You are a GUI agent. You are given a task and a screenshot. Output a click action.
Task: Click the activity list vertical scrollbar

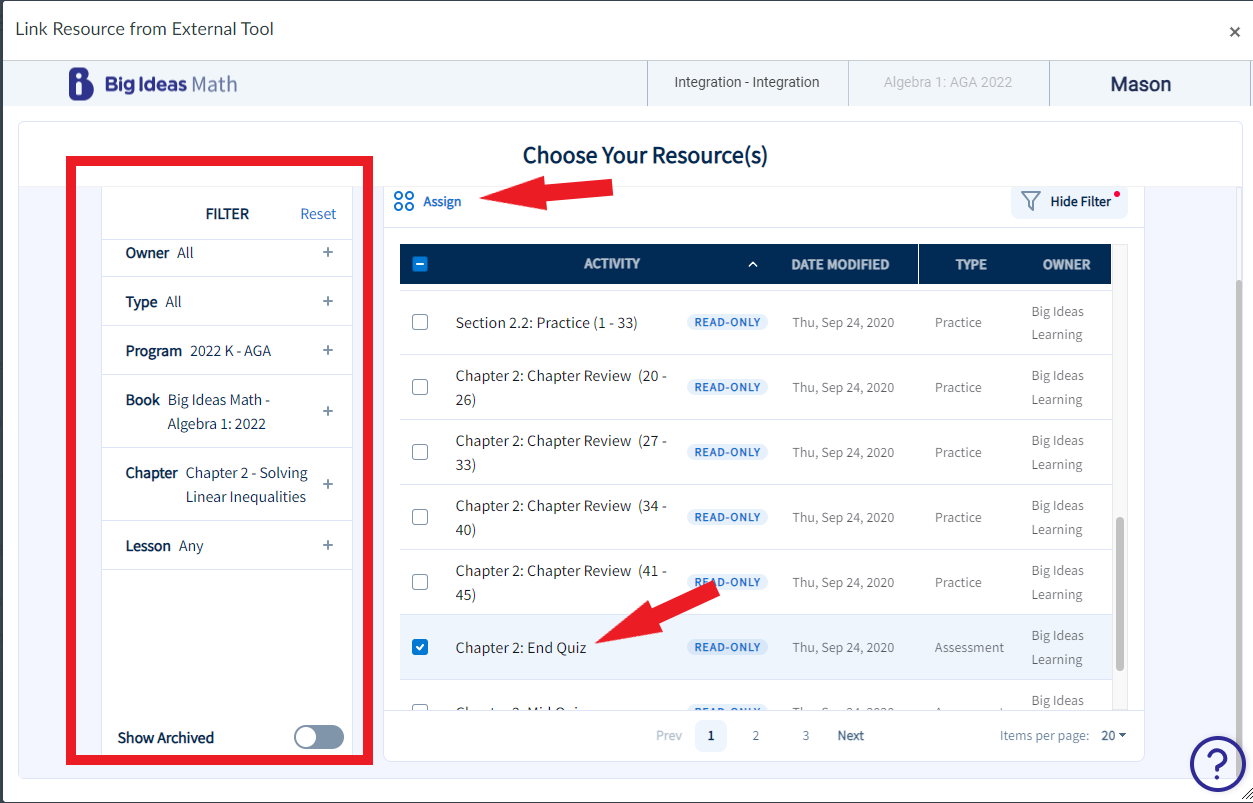[x=1120, y=594]
